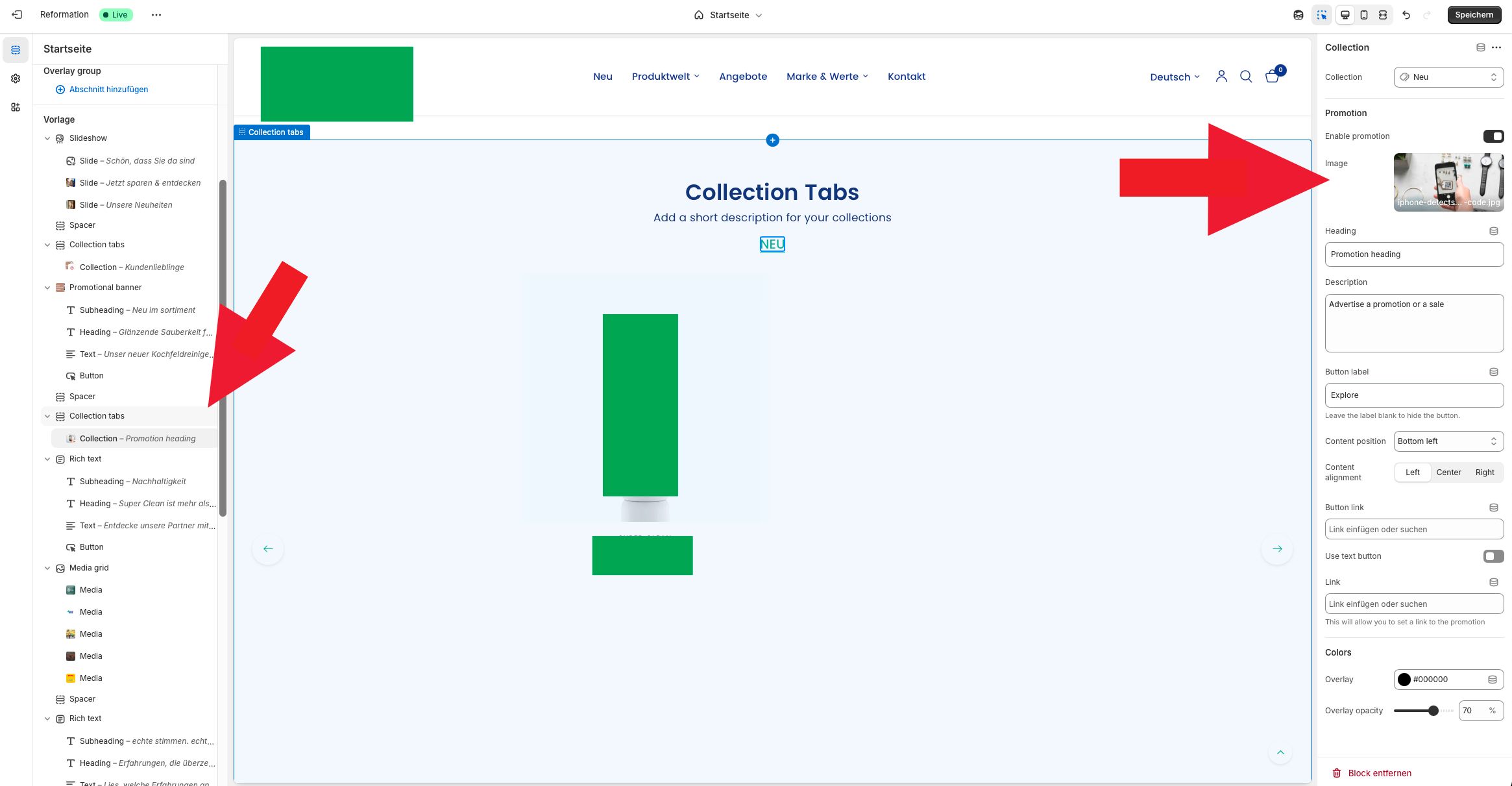1512x786 pixels.
Task: Click the search icon in store header
Action: point(1246,77)
